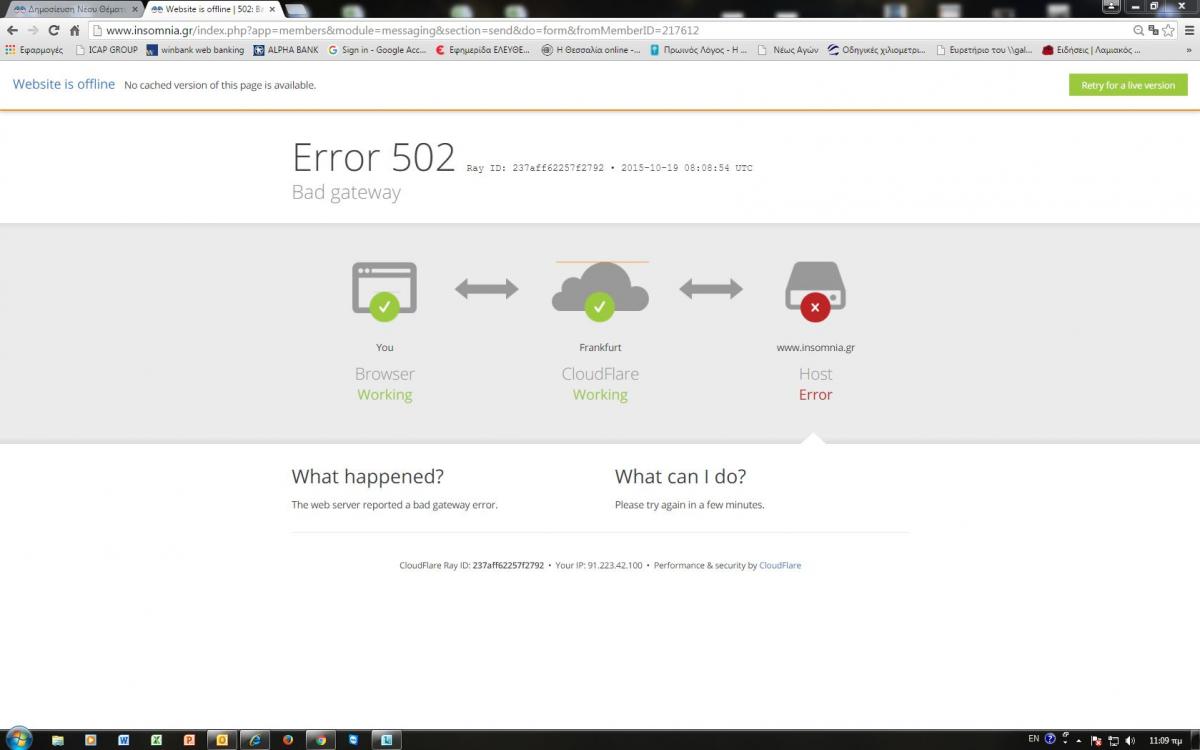Select the Website is offline 502 tab

coord(212,9)
